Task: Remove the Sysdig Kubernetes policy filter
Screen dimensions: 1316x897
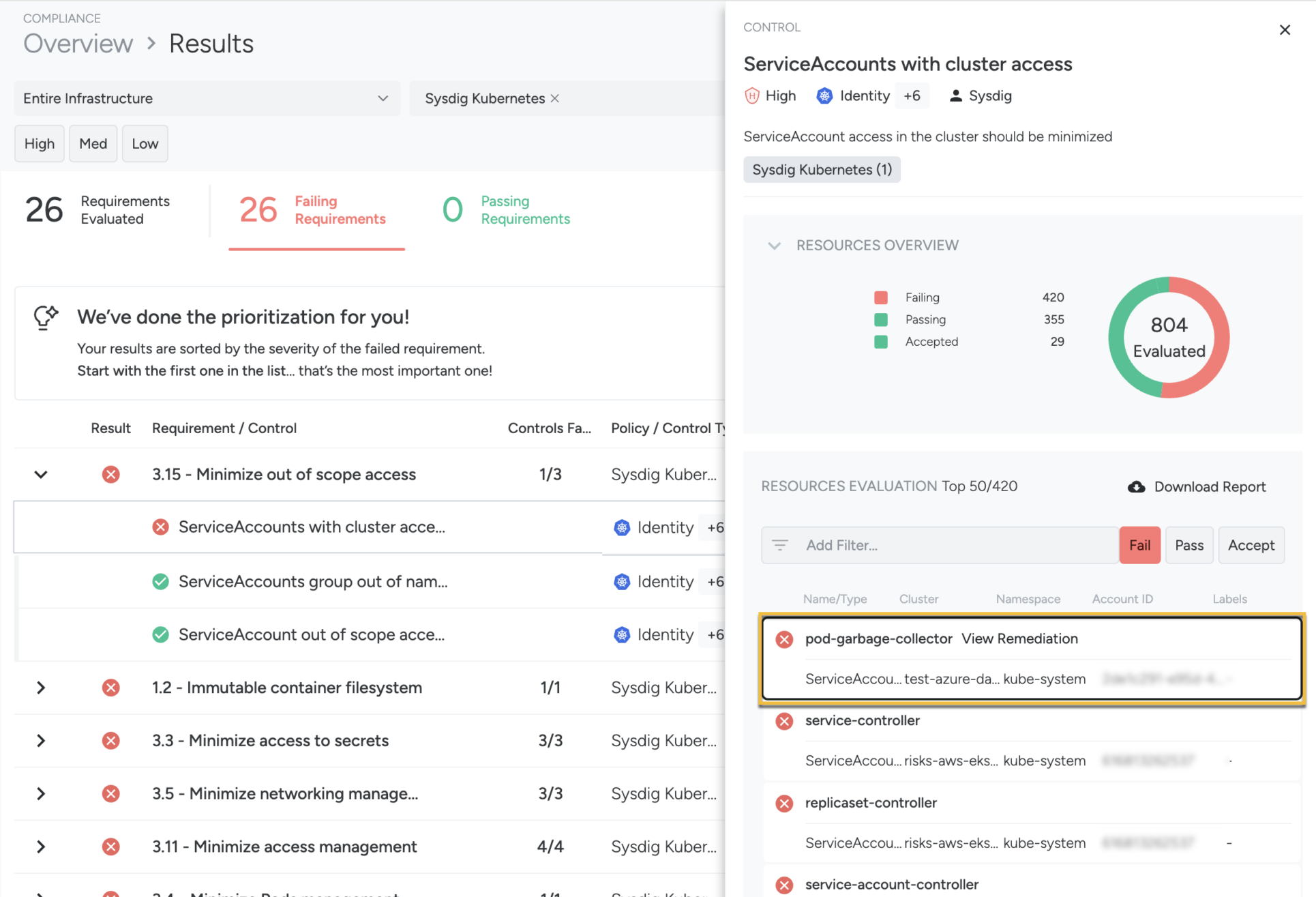Action: tap(555, 98)
